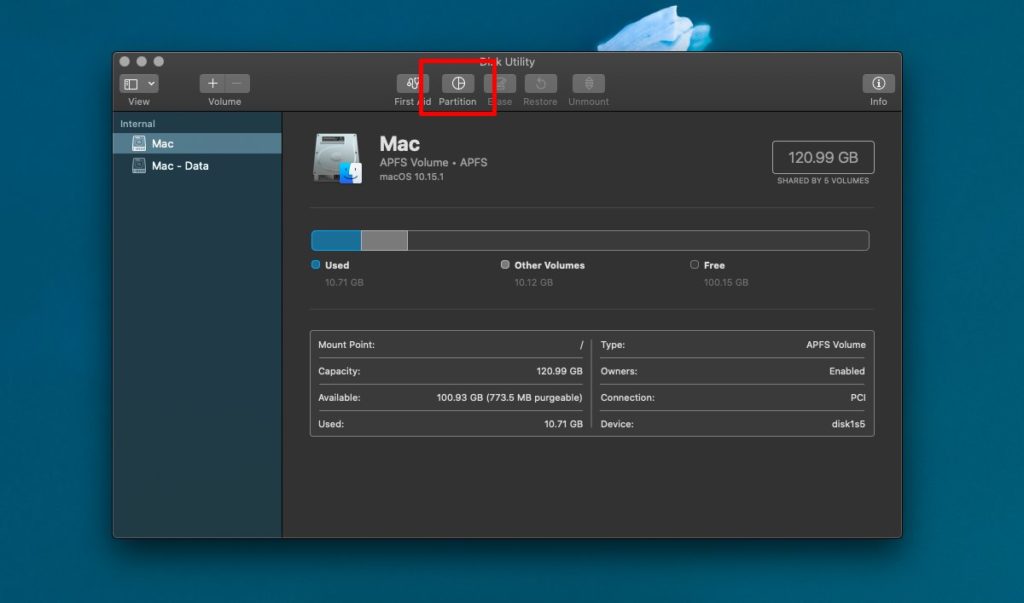
Task: Click the minus icon to remove a volume
Action: point(236,83)
